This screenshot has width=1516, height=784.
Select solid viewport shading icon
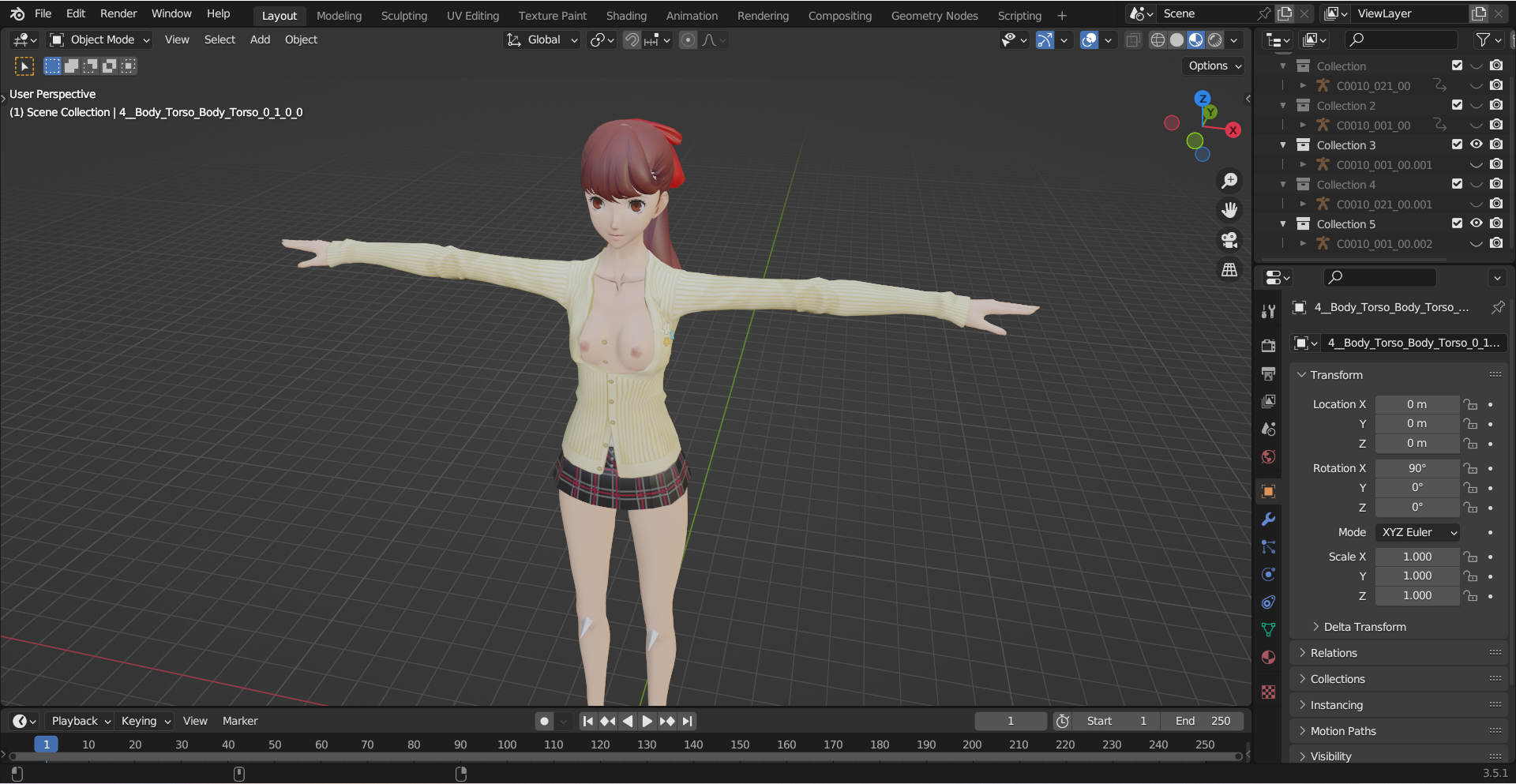(x=1176, y=40)
